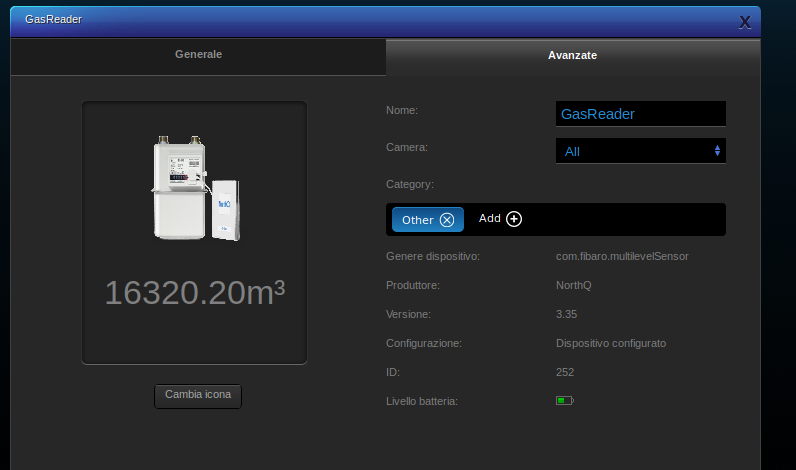Click the Other category chip label
796x470 pixels.
(x=418, y=220)
